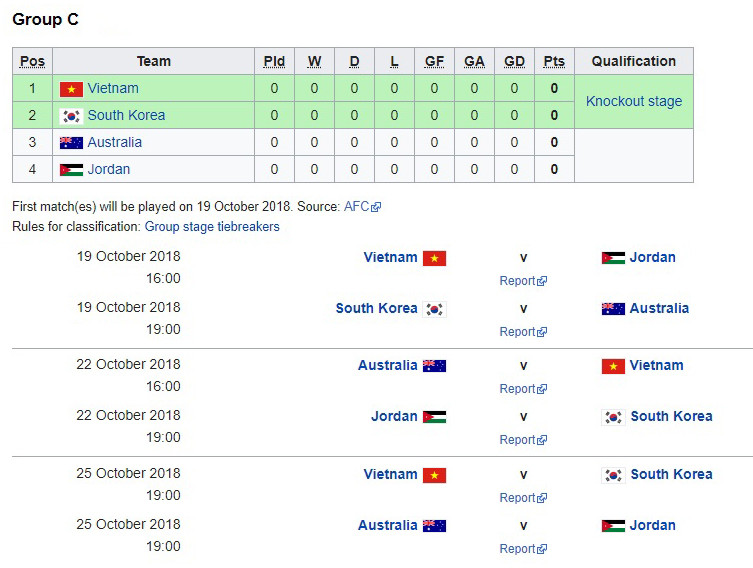Click the Australia flag in standings table
Screen dimensions: 753x568
(x=71, y=142)
